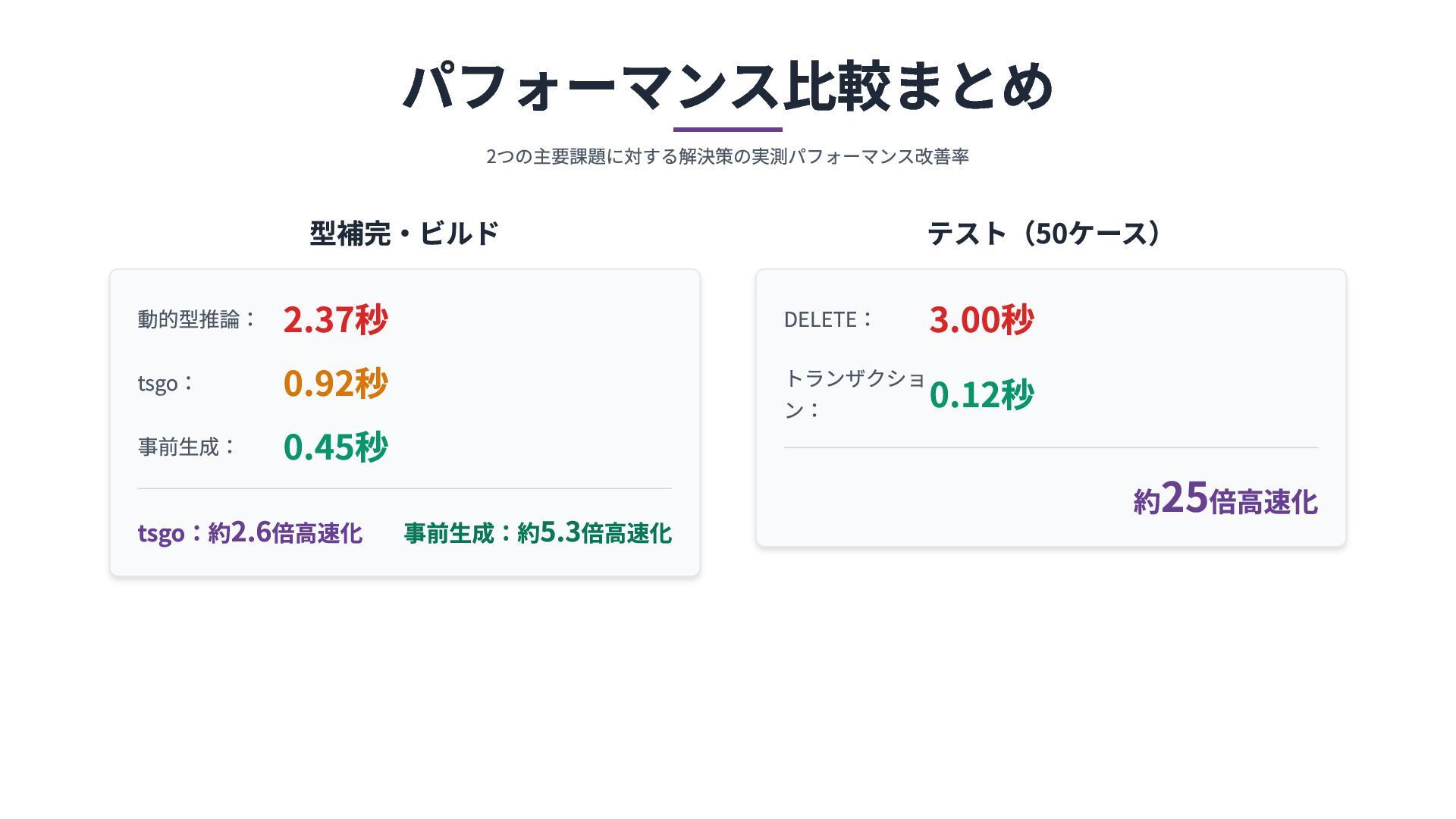This screenshot has width=1456, height=819.
Task: Click the purple tsgo 約2.6倍高速化 summary
Action: pyautogui.click(x=249, y=532)
